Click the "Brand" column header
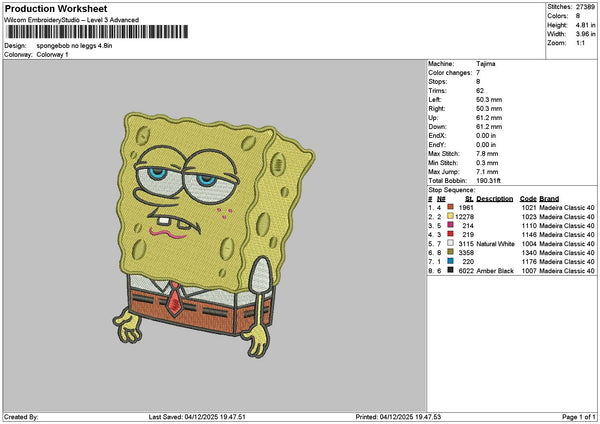Screen dimensions: 600x424 pyautogui.click(x=549, y=199)
